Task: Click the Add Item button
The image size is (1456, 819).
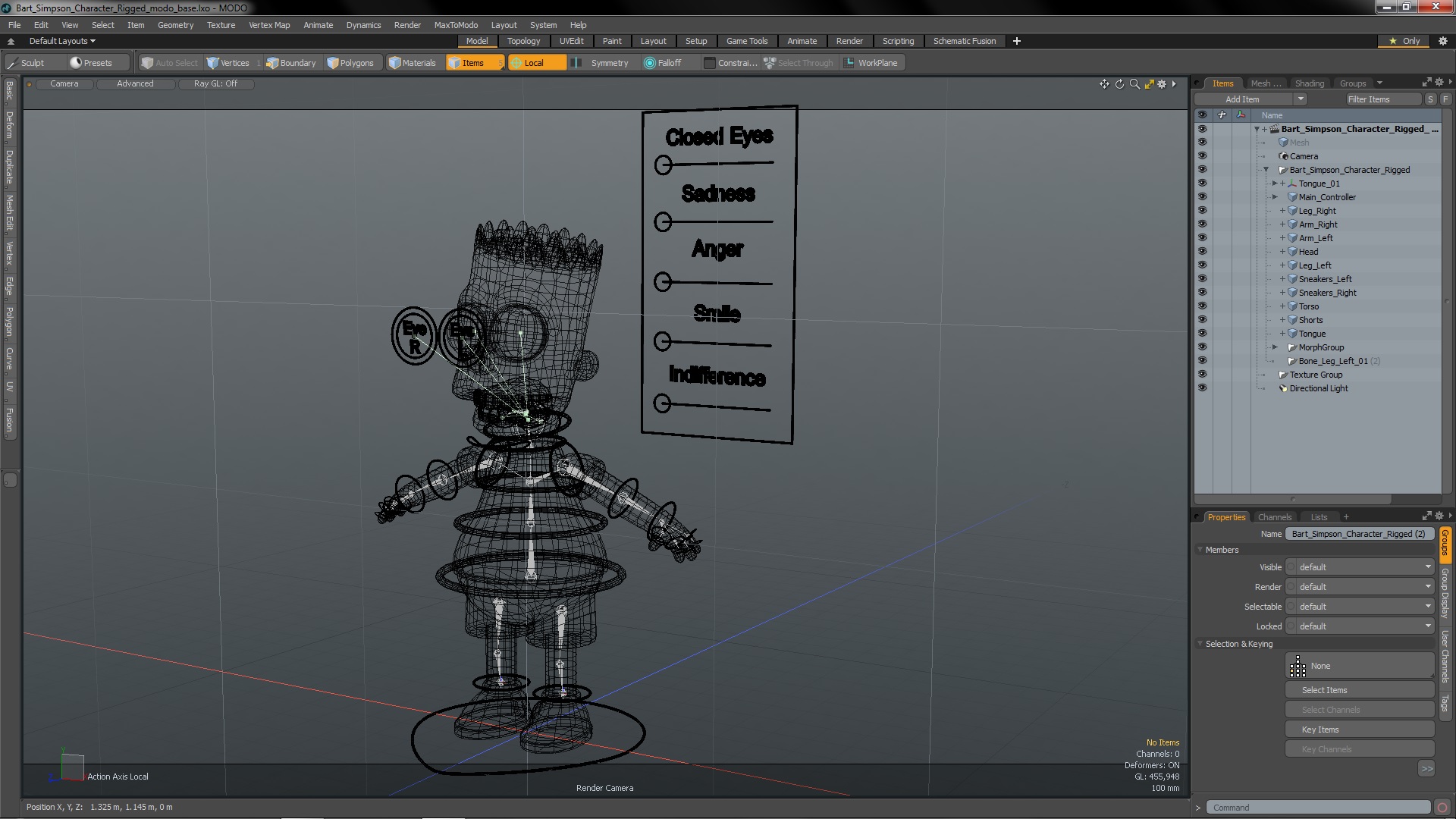Action: point(1243,99)
